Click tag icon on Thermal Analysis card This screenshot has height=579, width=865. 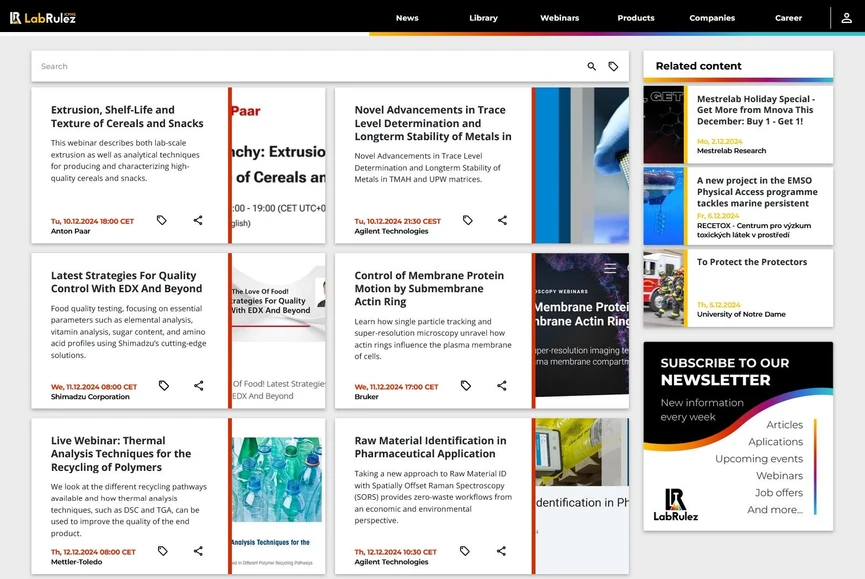(163, 551)
